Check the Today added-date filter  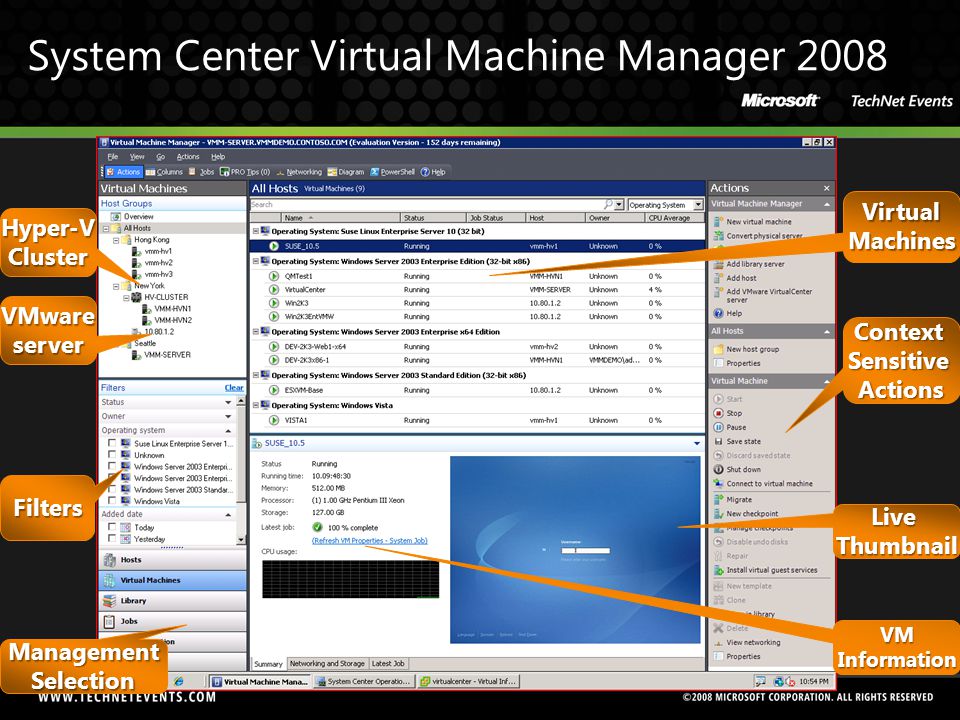(111, 527)
